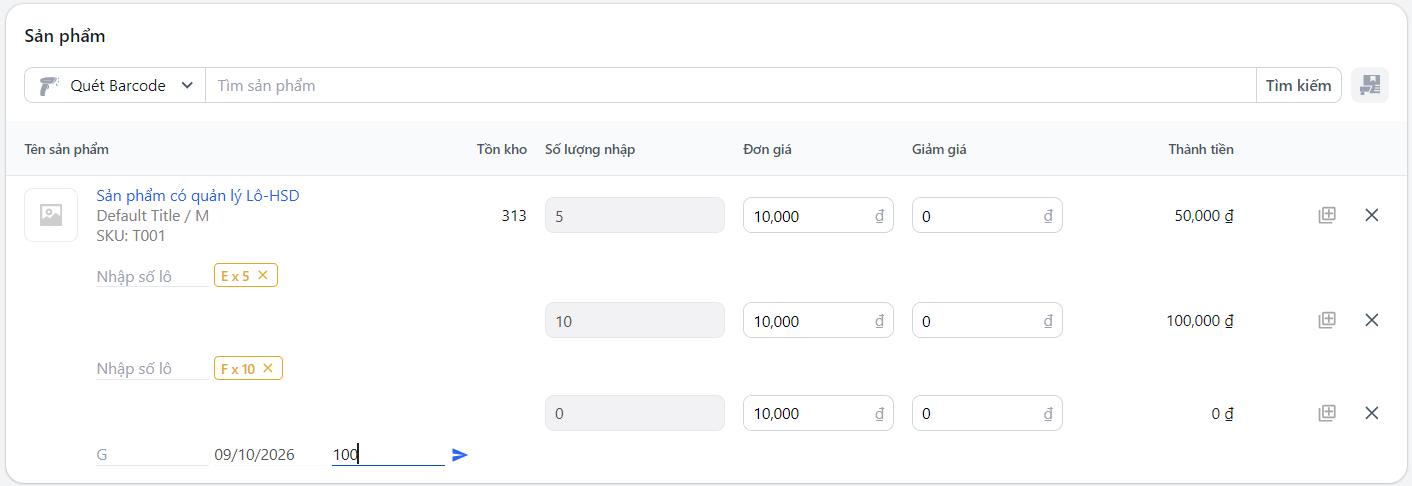Remove lot tag F x 10
The height and width of the screenshot is (486, 1412).
point(268,368)
